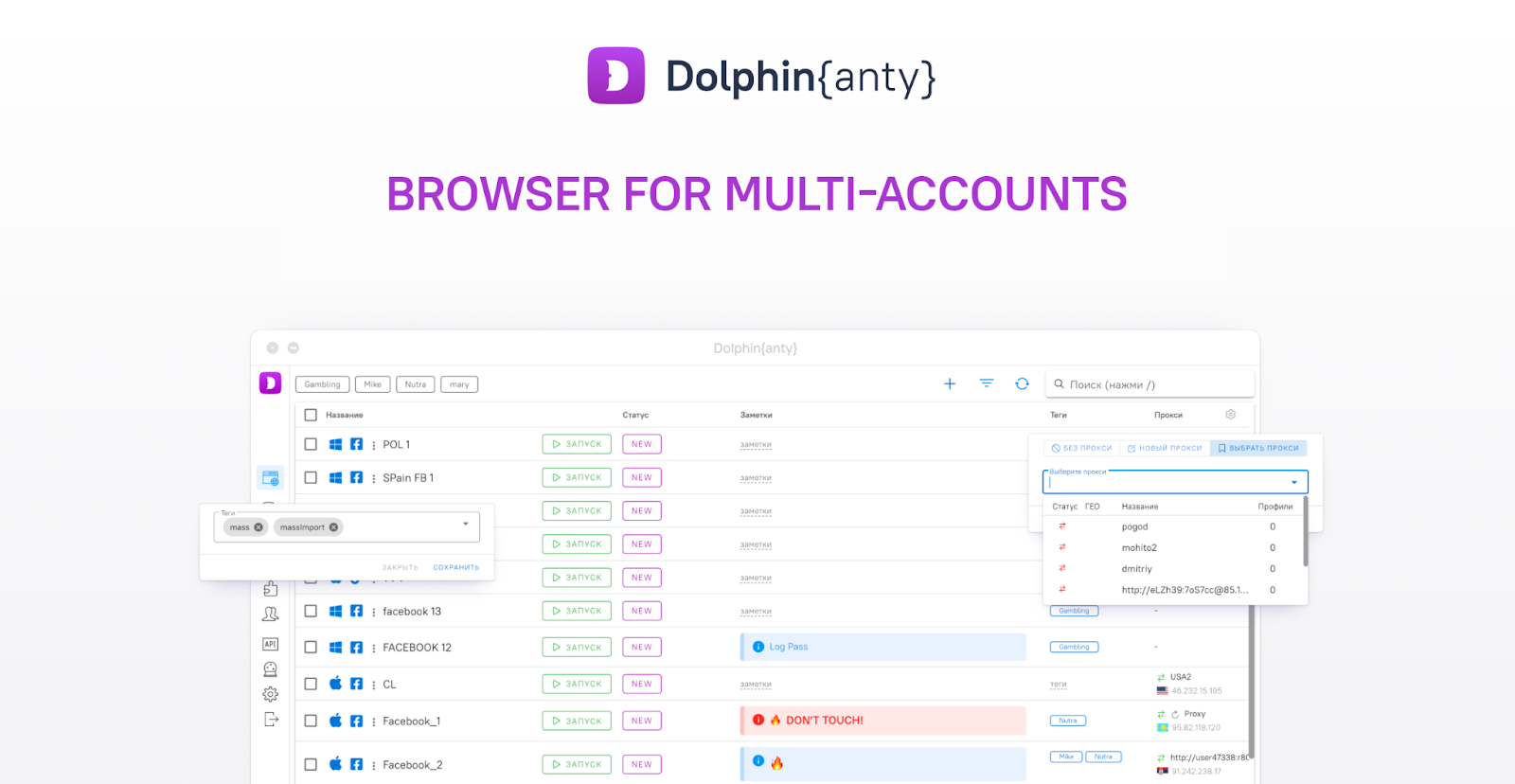Image resolution: width=1515 pixels, height=784 pixels.
Task: Open the API section in the sidebar
Action: point(270,644)
